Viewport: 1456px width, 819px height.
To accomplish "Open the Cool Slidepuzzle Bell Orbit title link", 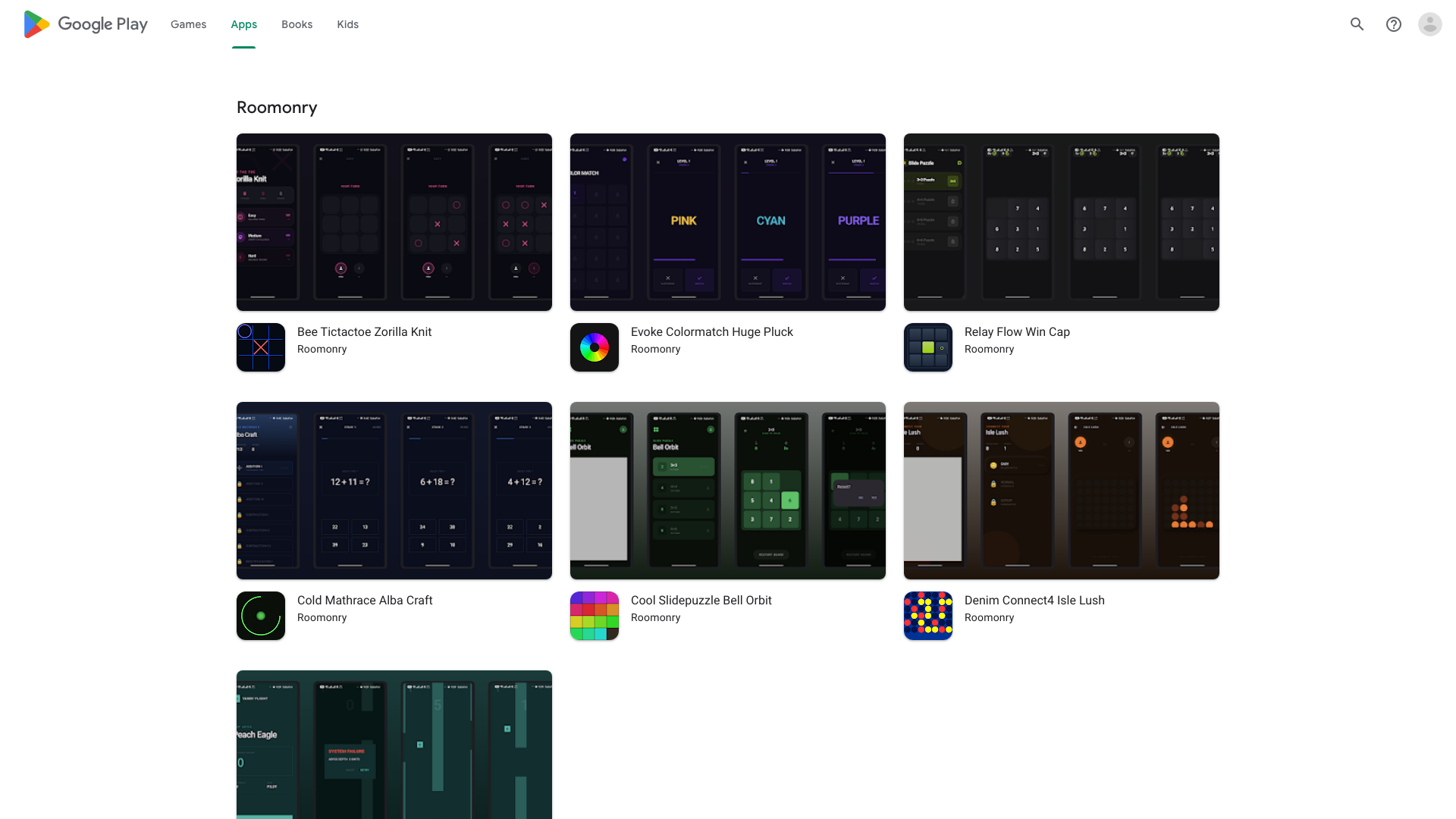I will click(701, 601).
